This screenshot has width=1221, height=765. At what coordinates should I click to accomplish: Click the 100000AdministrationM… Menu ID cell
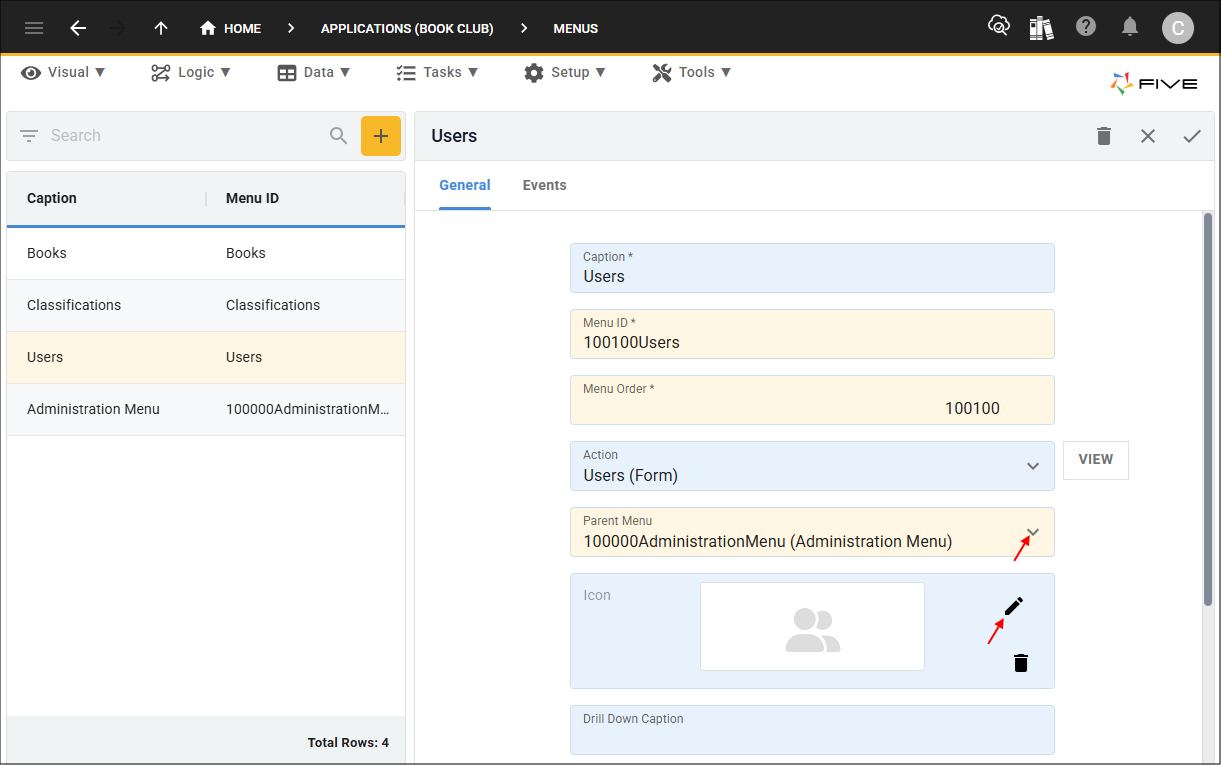coord(308,409)
